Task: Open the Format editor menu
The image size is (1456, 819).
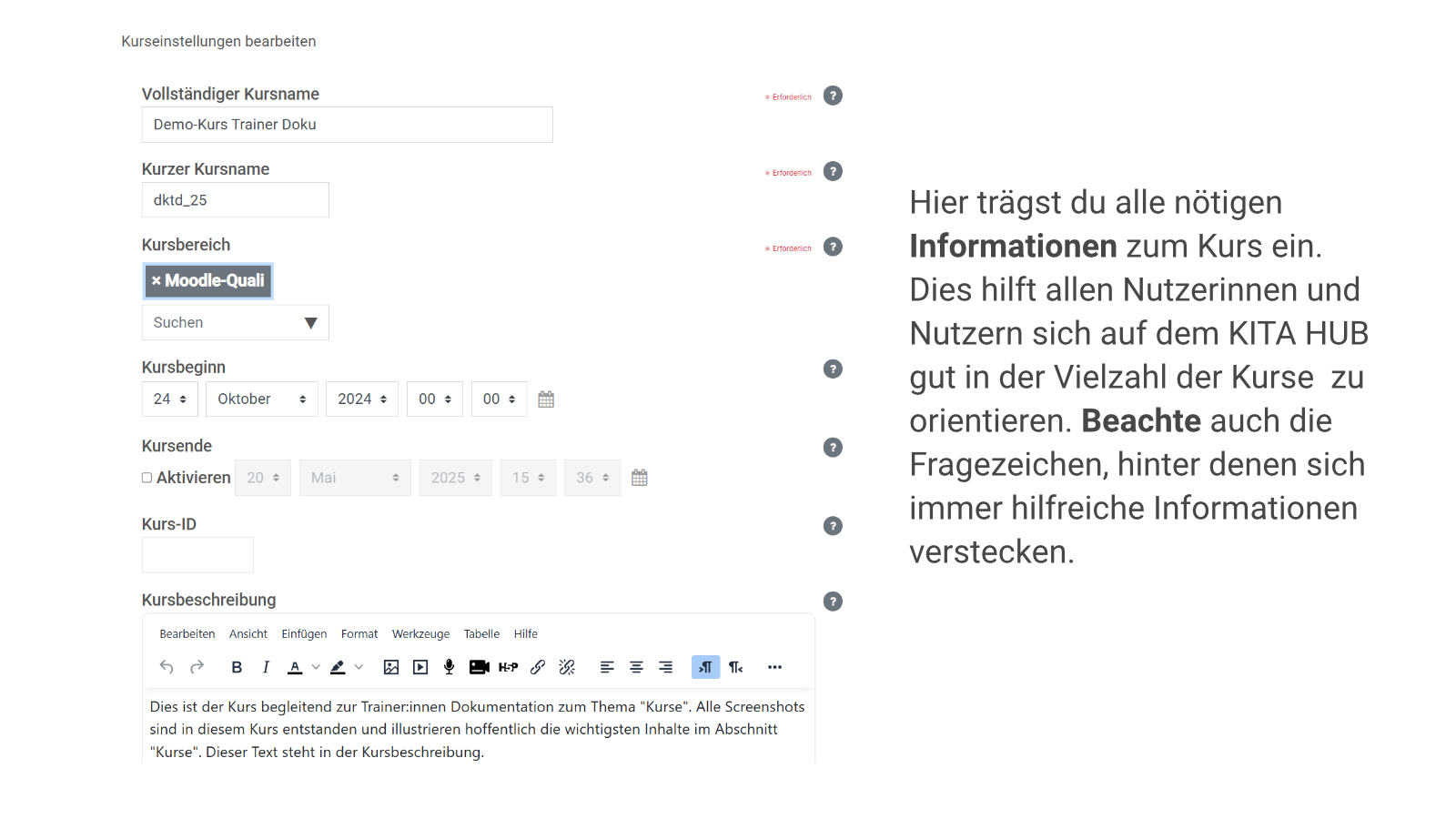Action: (x=359, y=634)
